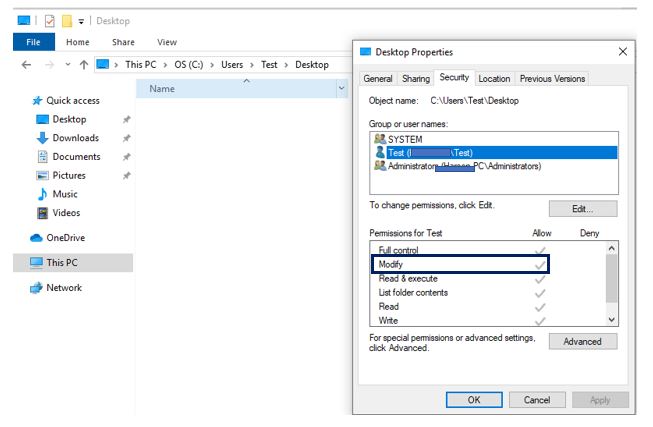The height and width of the screenshot is (427, 653).
Task: Open the File menu
Action: click(x=34, y=42)
